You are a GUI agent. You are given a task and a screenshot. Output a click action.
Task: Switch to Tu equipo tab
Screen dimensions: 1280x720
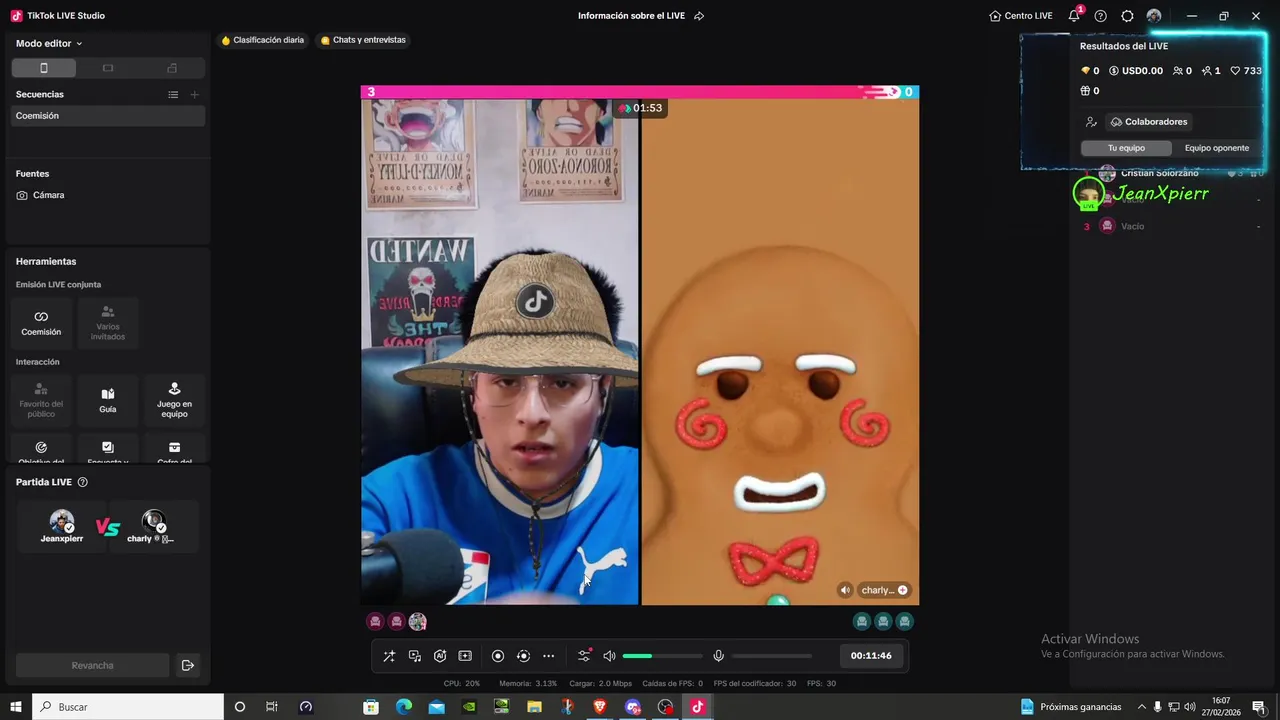[x=1126, y=148]
